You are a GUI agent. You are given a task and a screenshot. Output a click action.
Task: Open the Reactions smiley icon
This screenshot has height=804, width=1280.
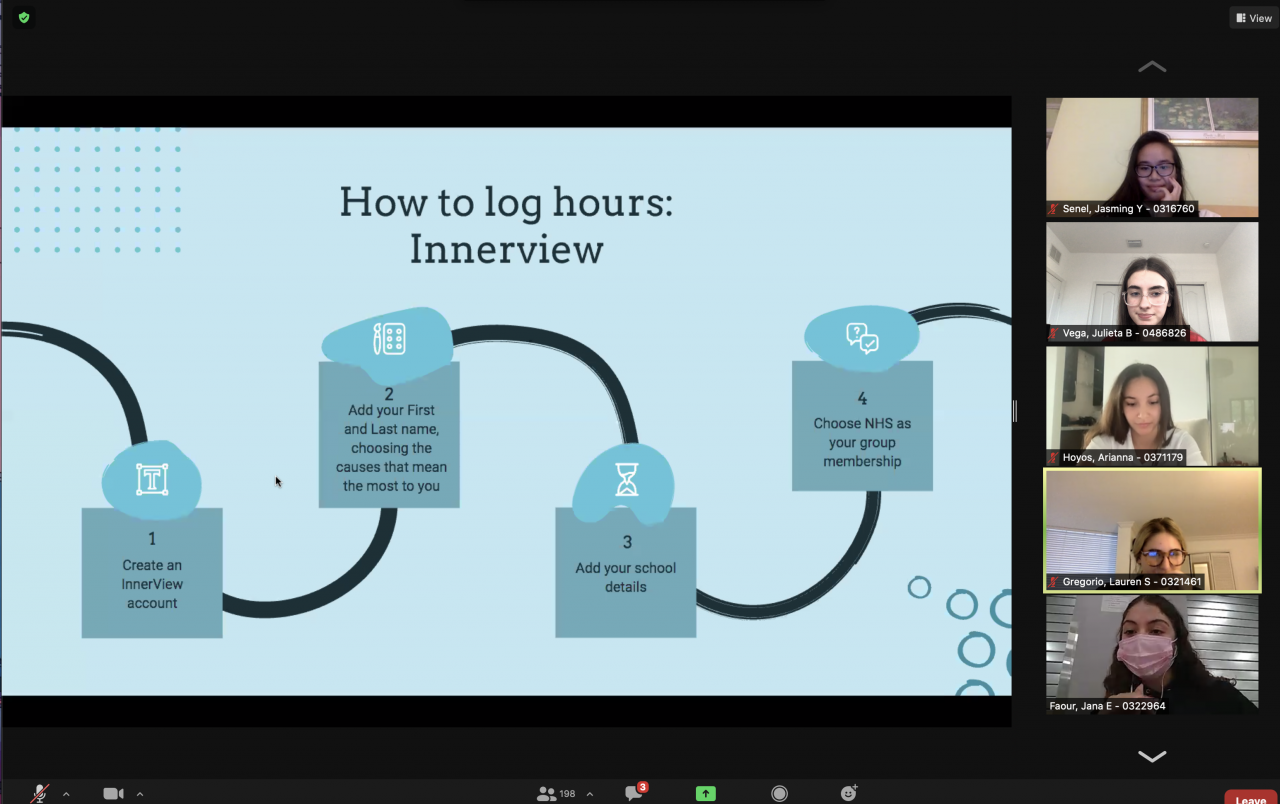(849, 793)
